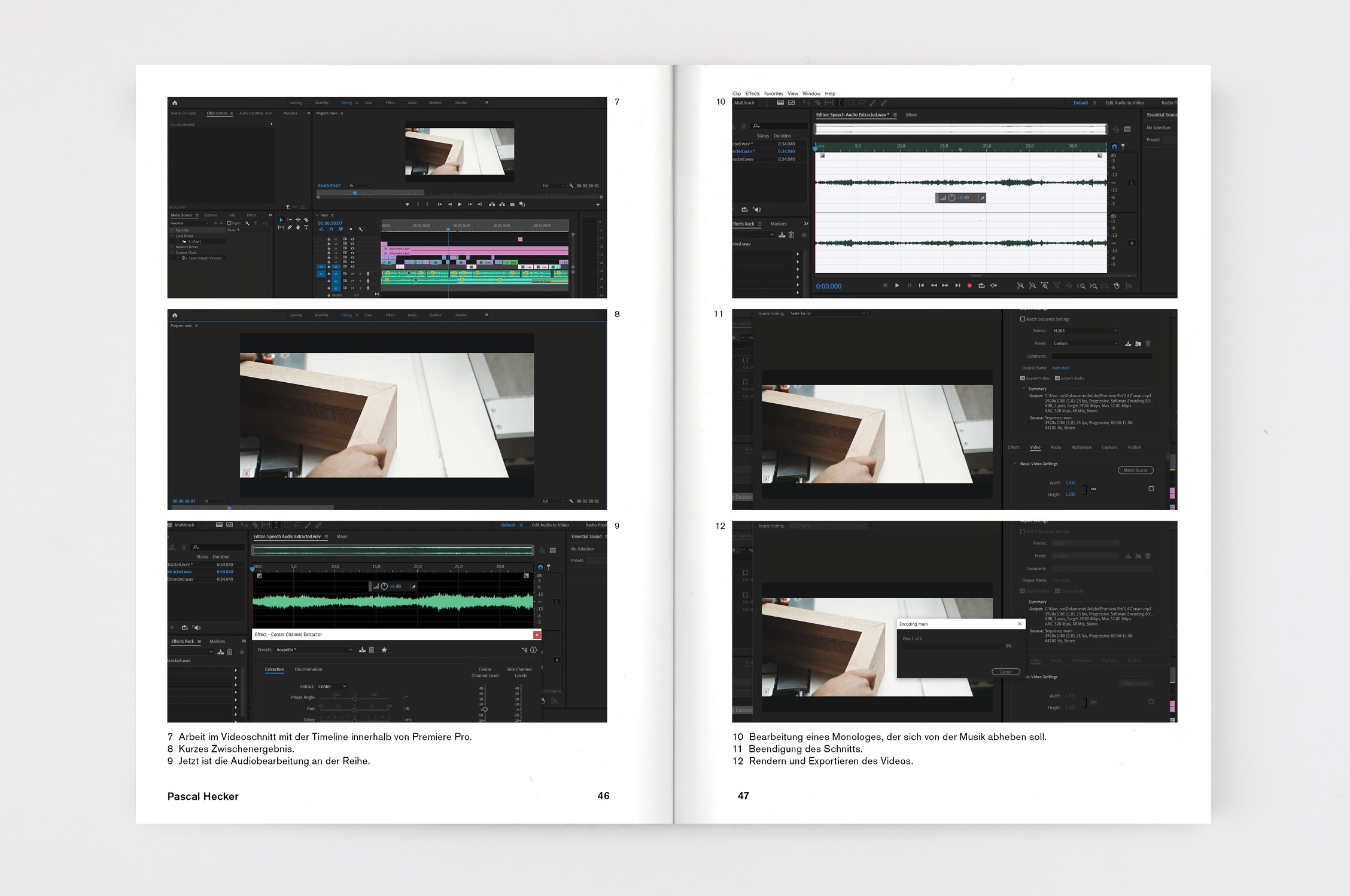1350x896 pixels.
Task: Click the undimmed Match Source button
Action: tap(1135, 470)
